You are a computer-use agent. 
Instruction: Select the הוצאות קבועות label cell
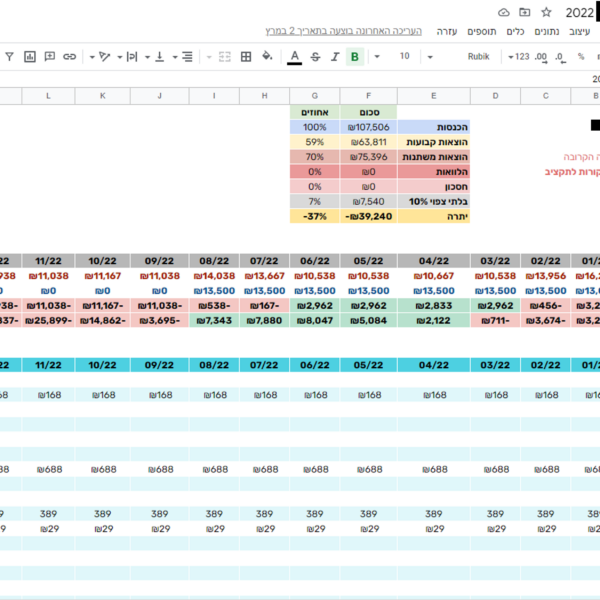click(434, 142)
